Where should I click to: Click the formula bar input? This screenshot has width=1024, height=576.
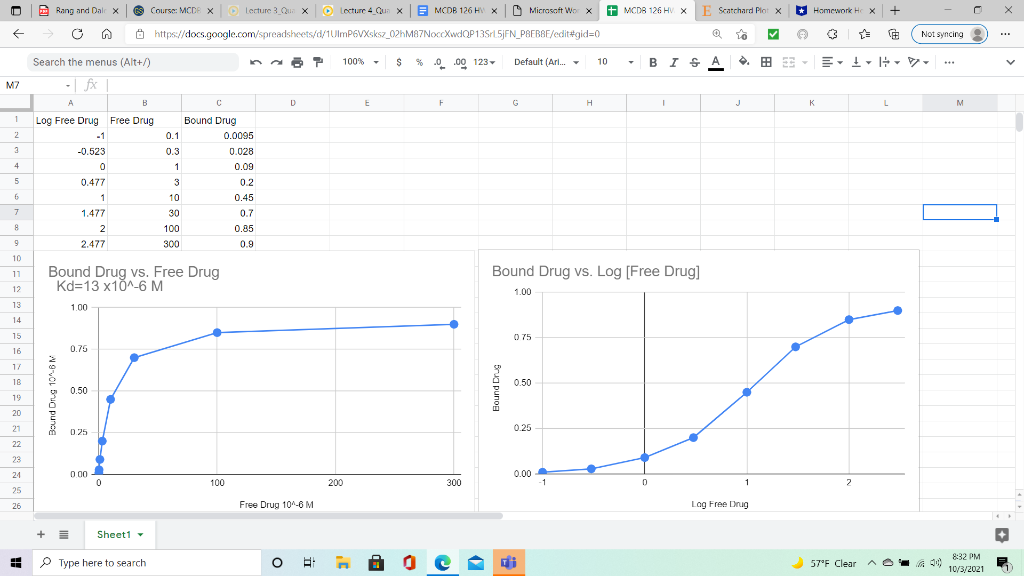coord(562,85)
